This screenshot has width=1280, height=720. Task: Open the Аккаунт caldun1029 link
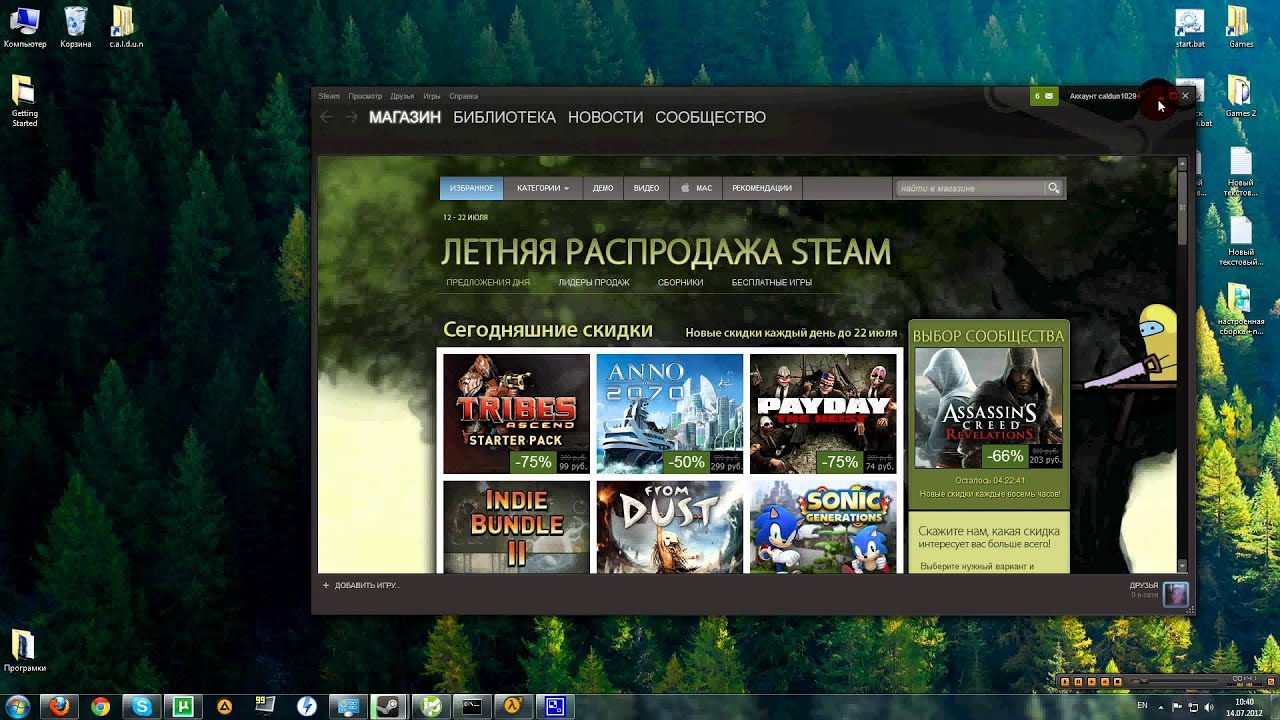pos(1103,96)
